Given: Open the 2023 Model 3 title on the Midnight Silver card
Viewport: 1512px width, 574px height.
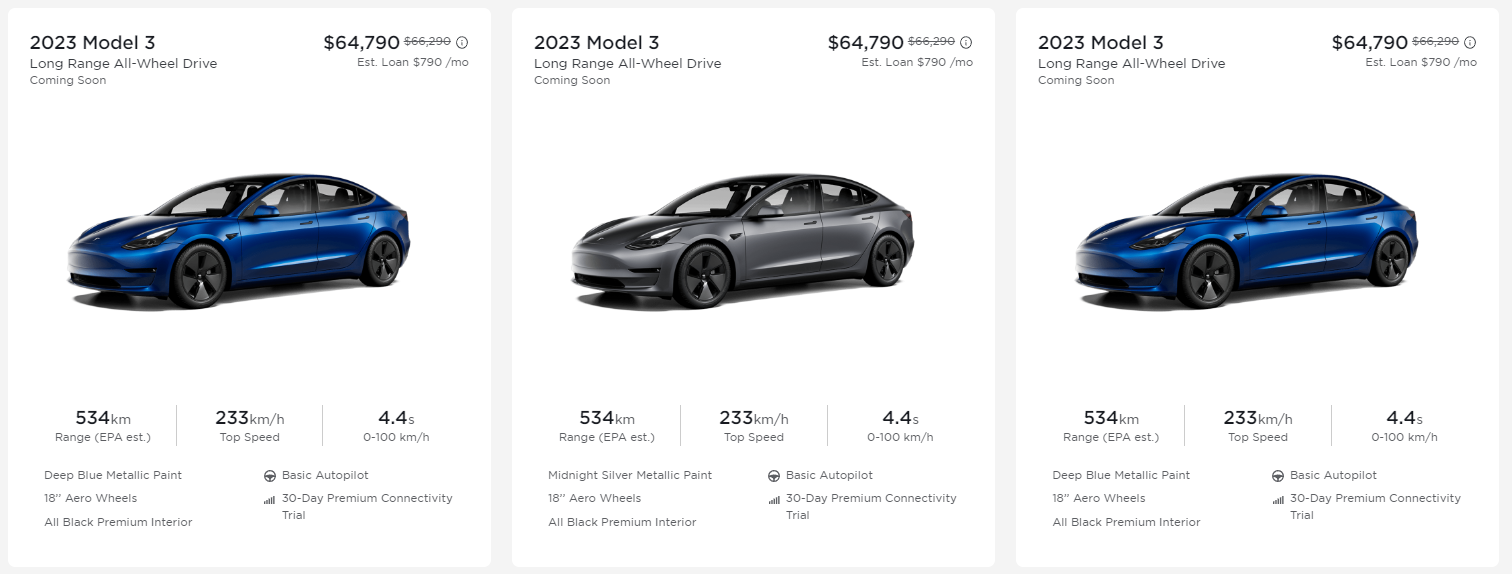Looking at the screenshot, I should [596, 43].
